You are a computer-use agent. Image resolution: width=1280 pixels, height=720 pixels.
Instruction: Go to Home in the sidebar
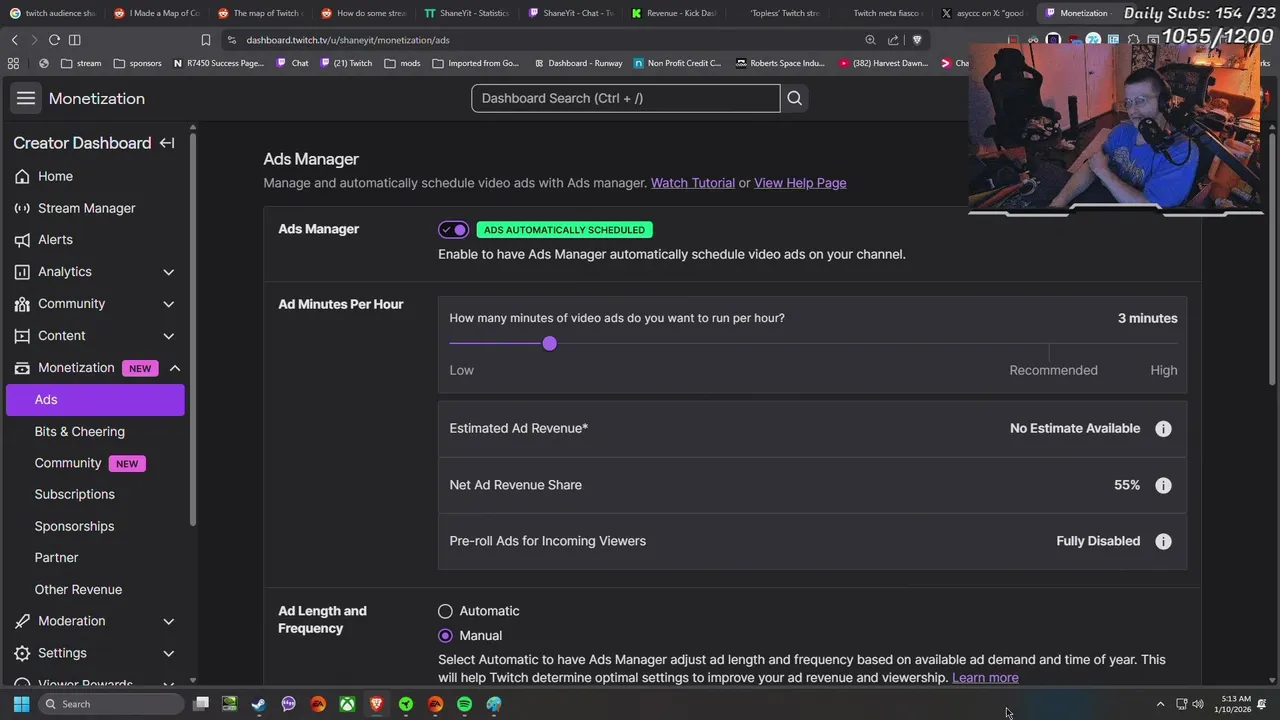55,176
